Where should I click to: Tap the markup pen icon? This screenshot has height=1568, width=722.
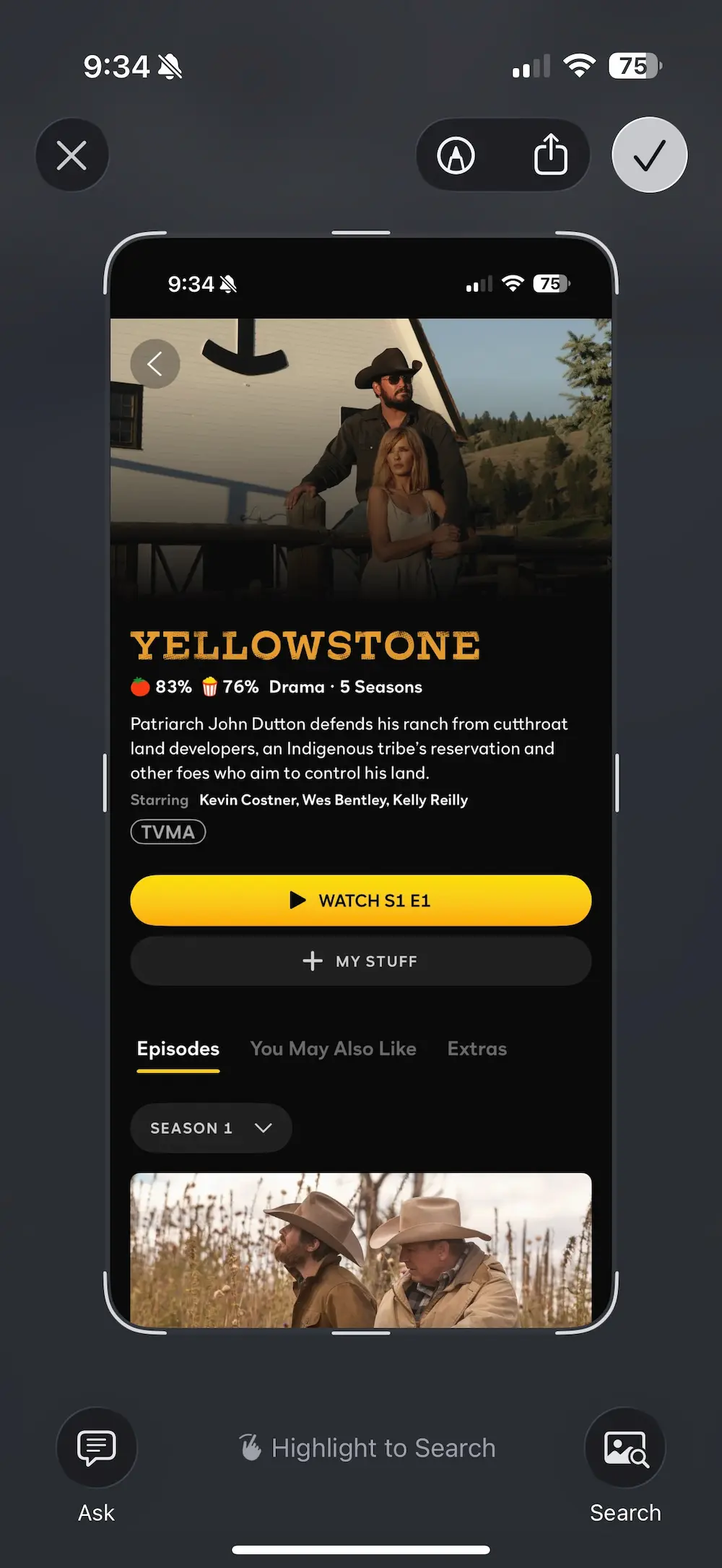pos(456,155)
